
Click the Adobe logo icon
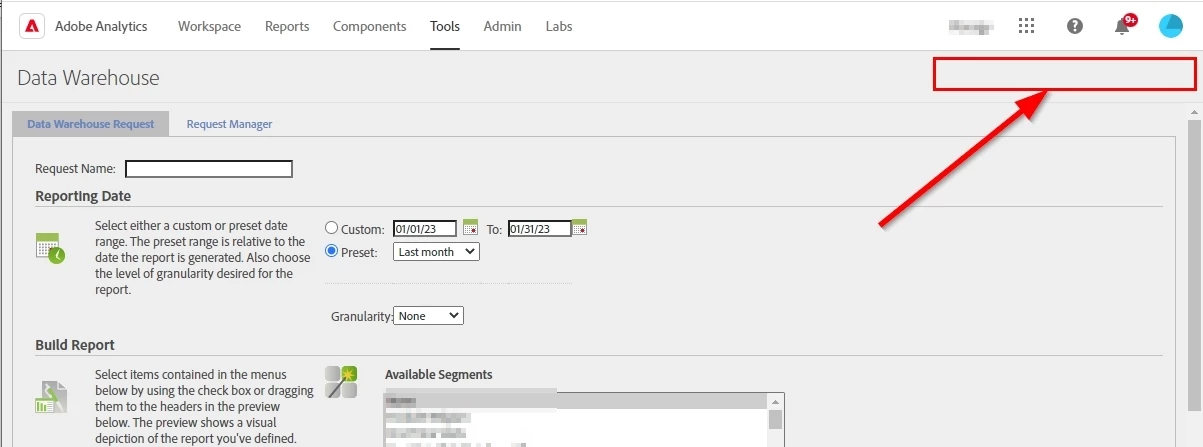click(33, 26)
